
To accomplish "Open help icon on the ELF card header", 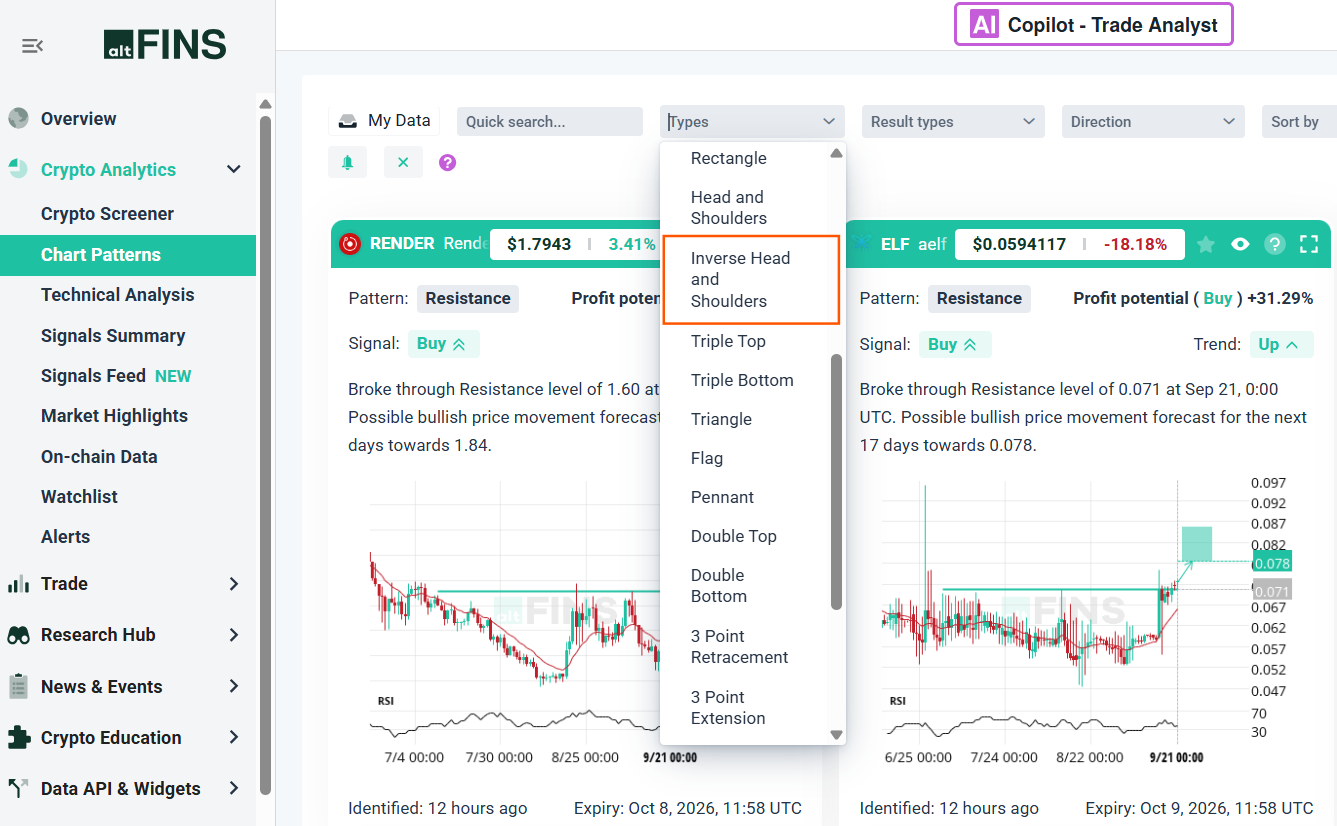I will [x=1274, y=244].
